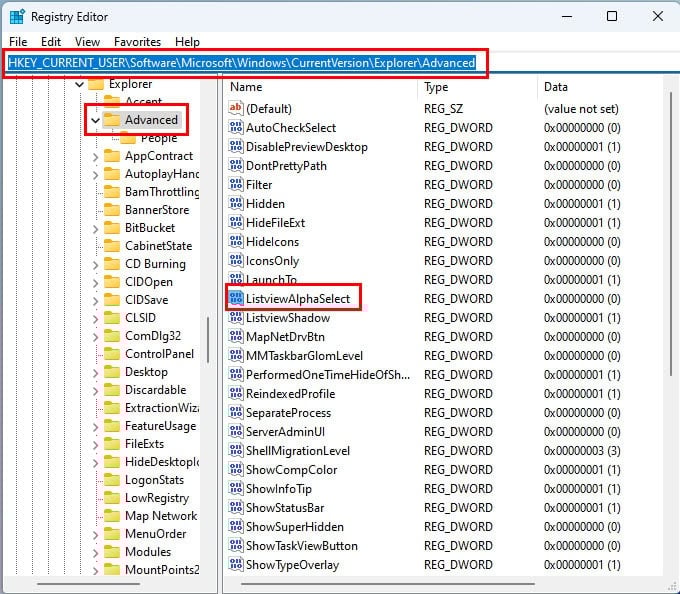Click the SeparateProcess DWORD icon
Screen dimensions: 680x594
click(236, 412)
